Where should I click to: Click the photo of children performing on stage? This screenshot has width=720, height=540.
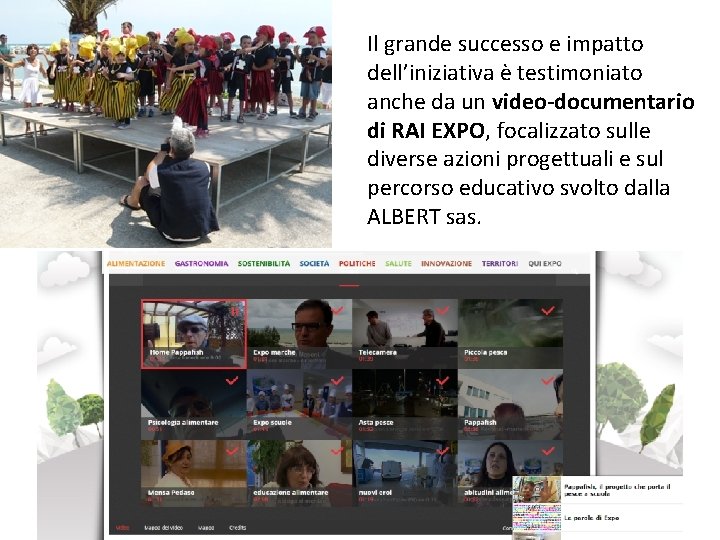(166, 124)
